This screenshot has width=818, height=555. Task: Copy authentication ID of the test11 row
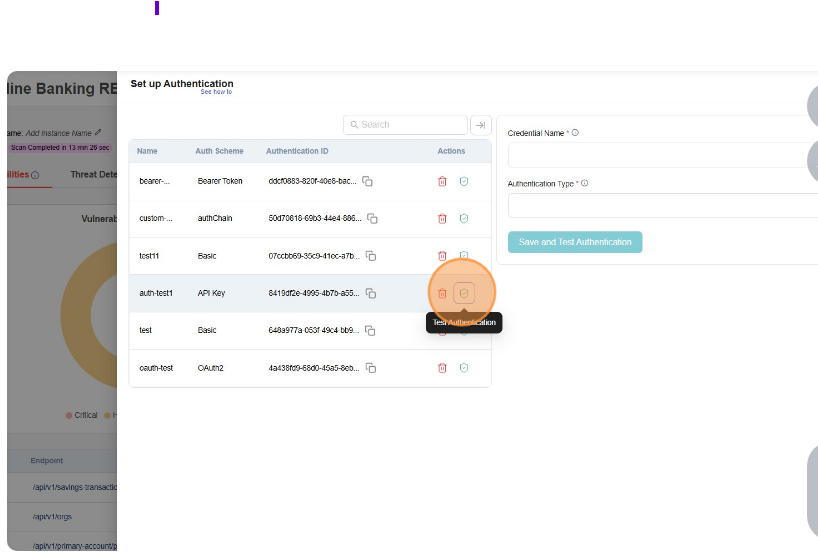point(370,256)
